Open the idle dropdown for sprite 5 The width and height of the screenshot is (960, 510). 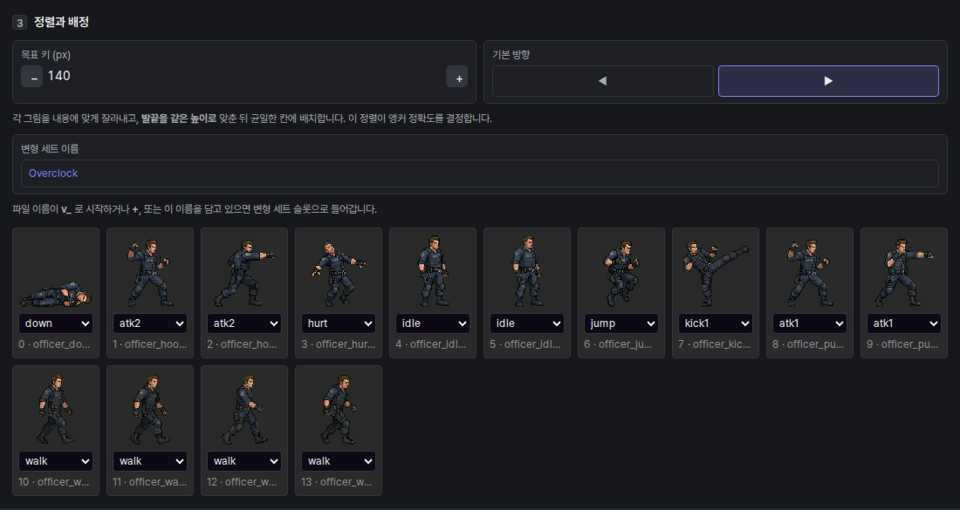[x=527, y=323]
